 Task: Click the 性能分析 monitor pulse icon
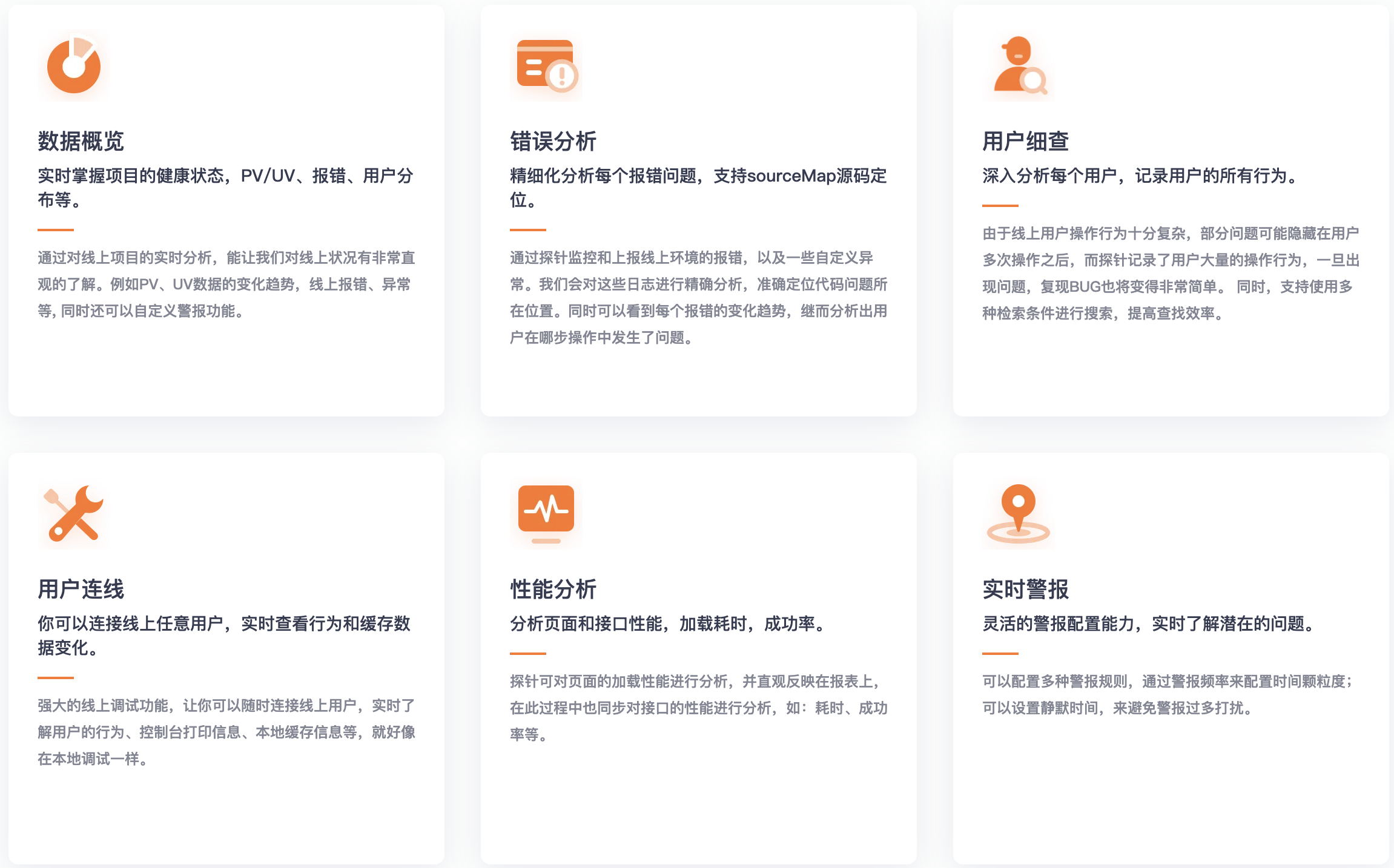tap(546, 513)
